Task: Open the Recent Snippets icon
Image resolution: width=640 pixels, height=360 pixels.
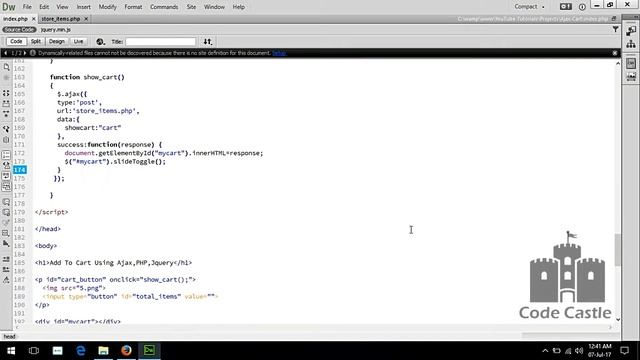Action: pyautogui.click(x=6, y=233)
